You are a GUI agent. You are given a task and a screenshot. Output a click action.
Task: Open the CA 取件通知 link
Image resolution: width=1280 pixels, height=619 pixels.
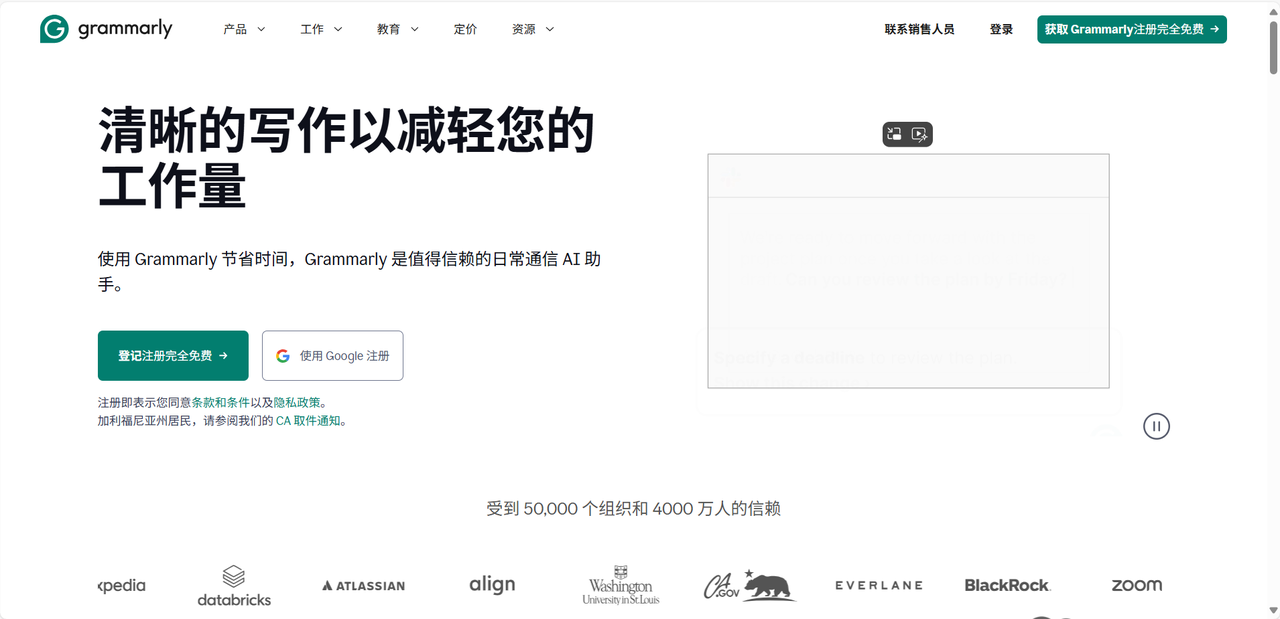pos(308,421)
